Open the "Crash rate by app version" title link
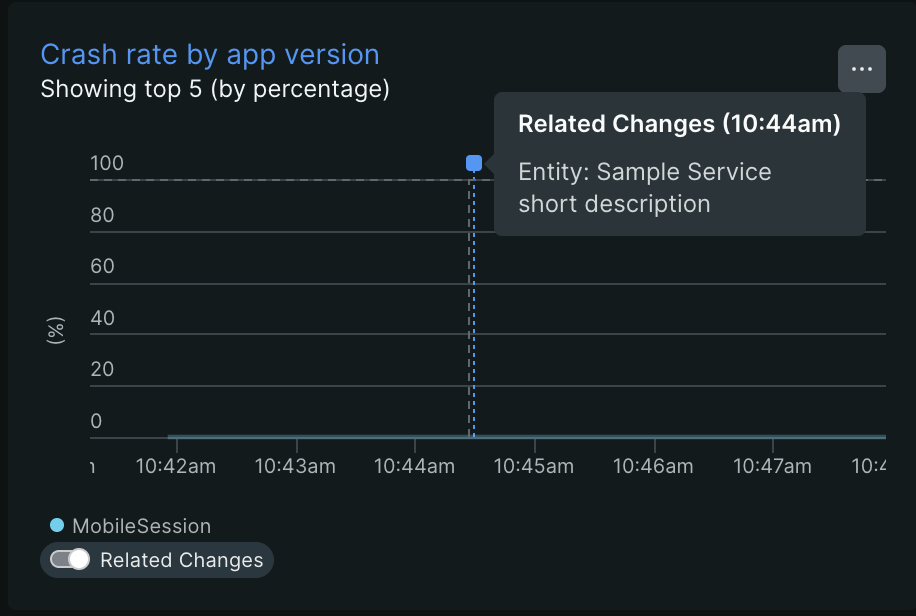 210,55
